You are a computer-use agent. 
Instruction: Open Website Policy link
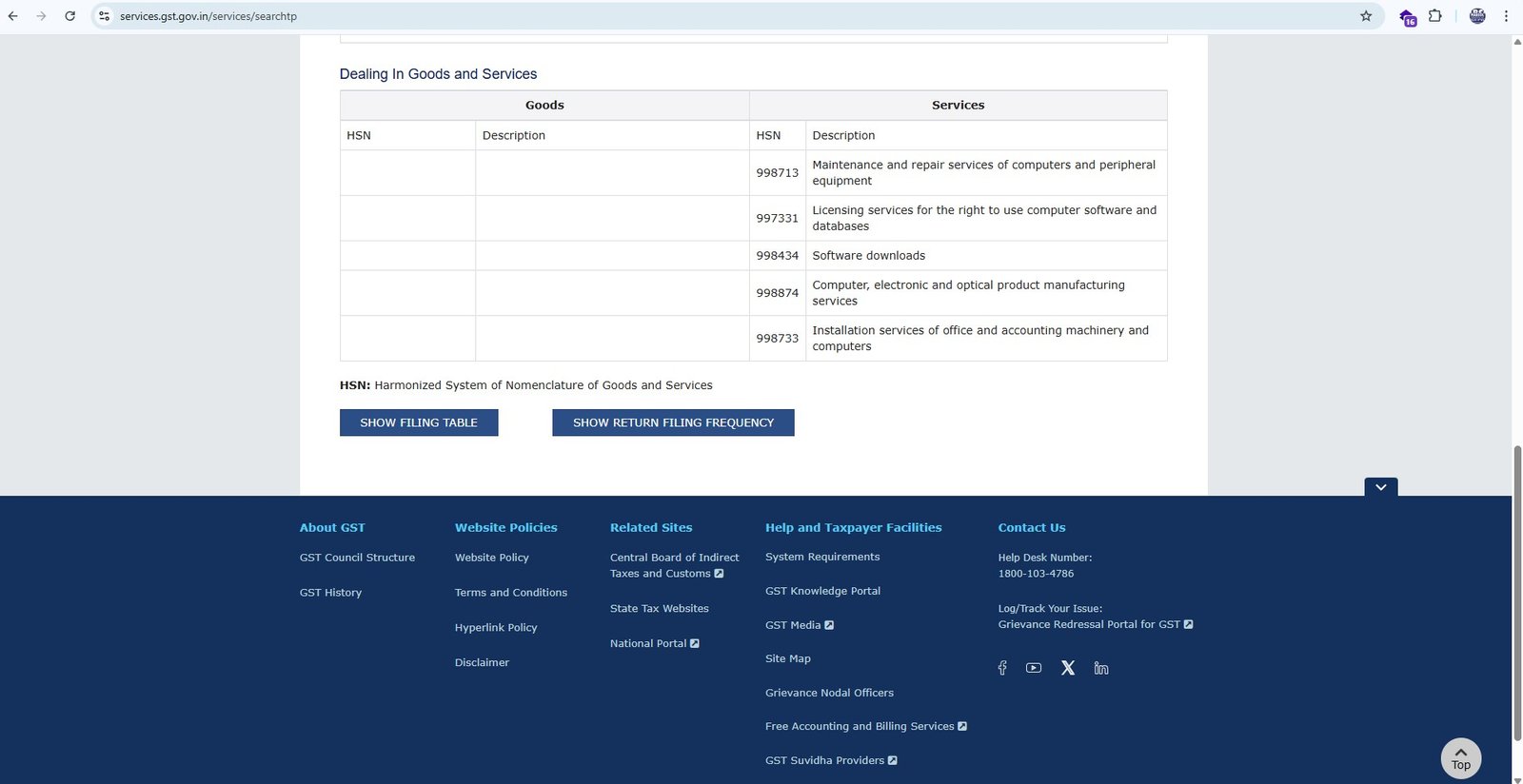[x=491, y=558]
